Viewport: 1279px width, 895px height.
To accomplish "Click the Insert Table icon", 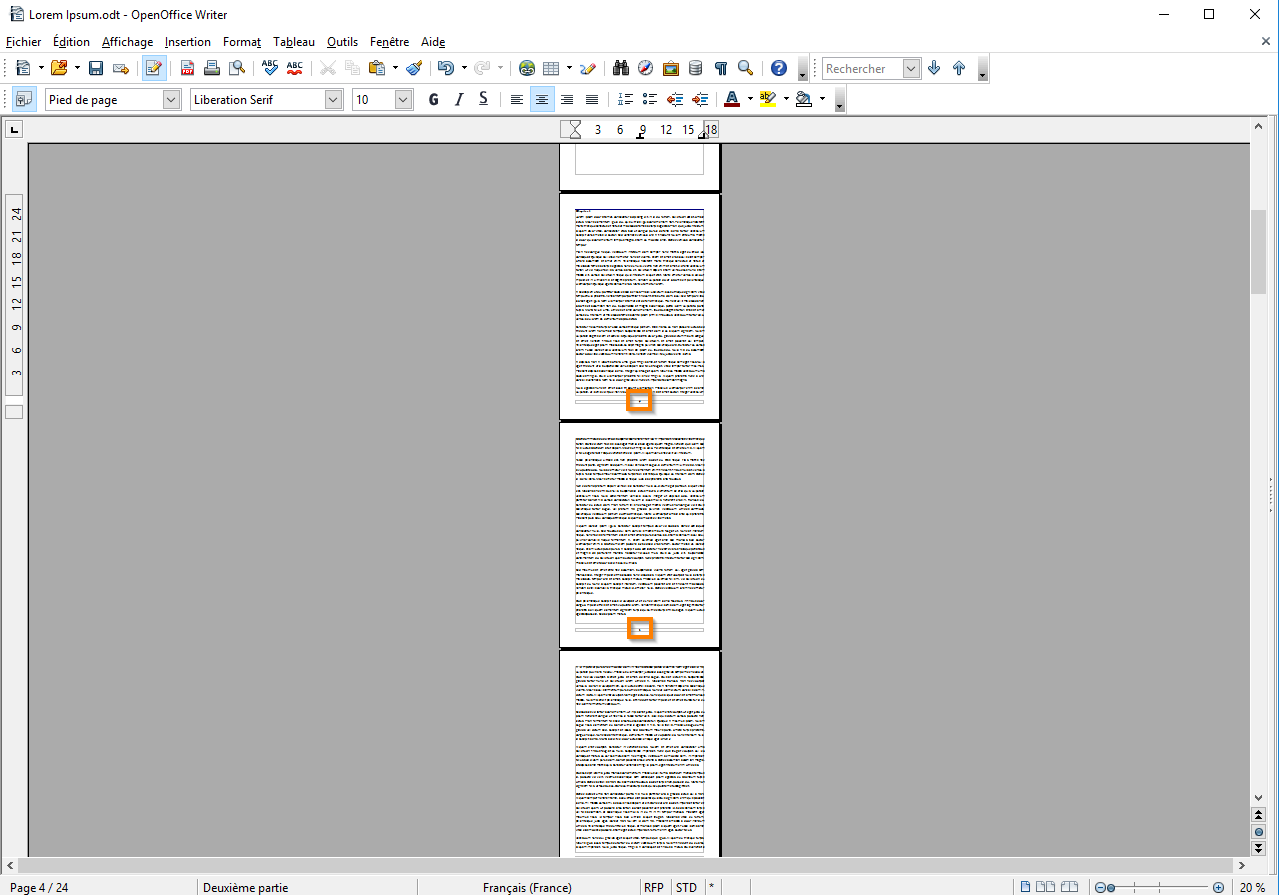I will pyautogui.click(x=551, y=68).
